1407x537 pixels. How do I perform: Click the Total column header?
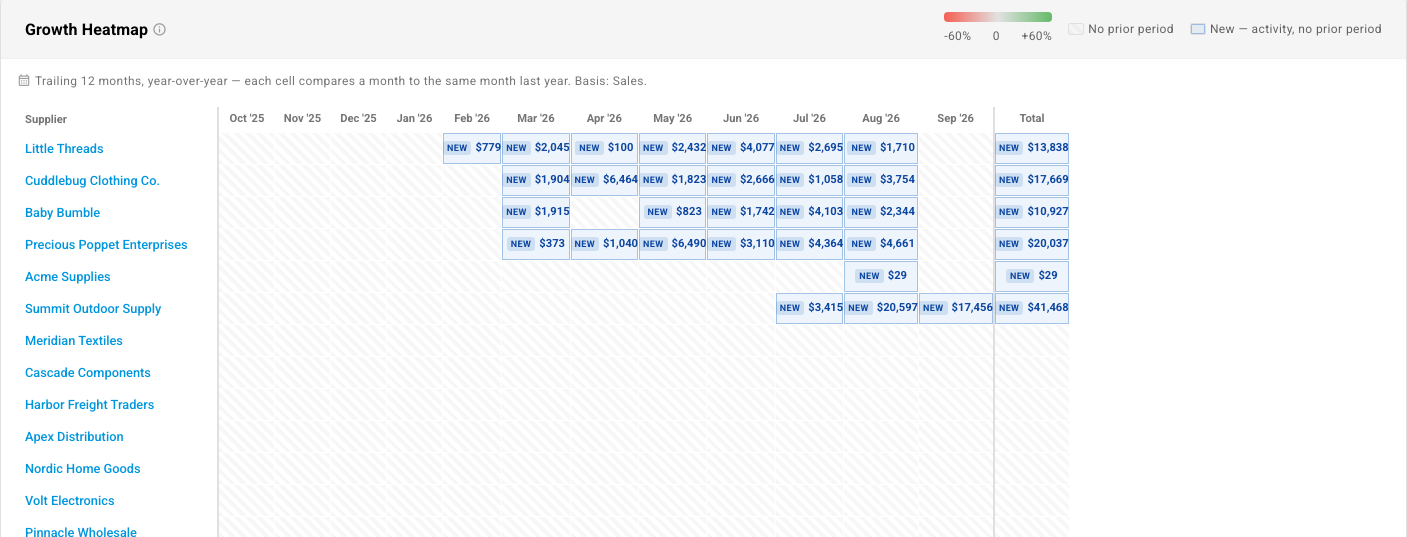(1032, 118)
